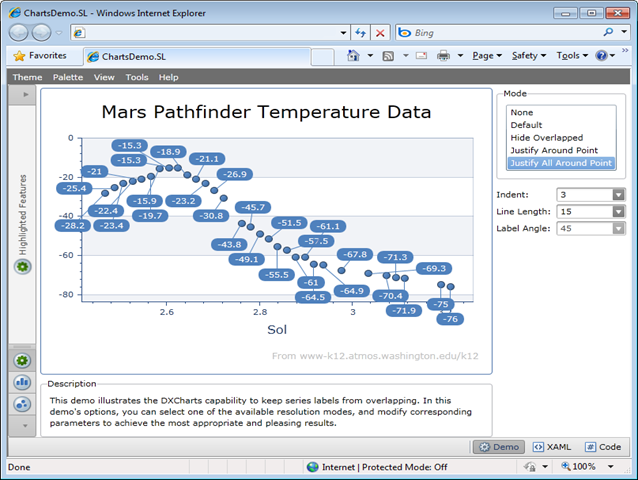Open the Safety menu
This screenshot has height=480, width=638.
coord(529,56)
